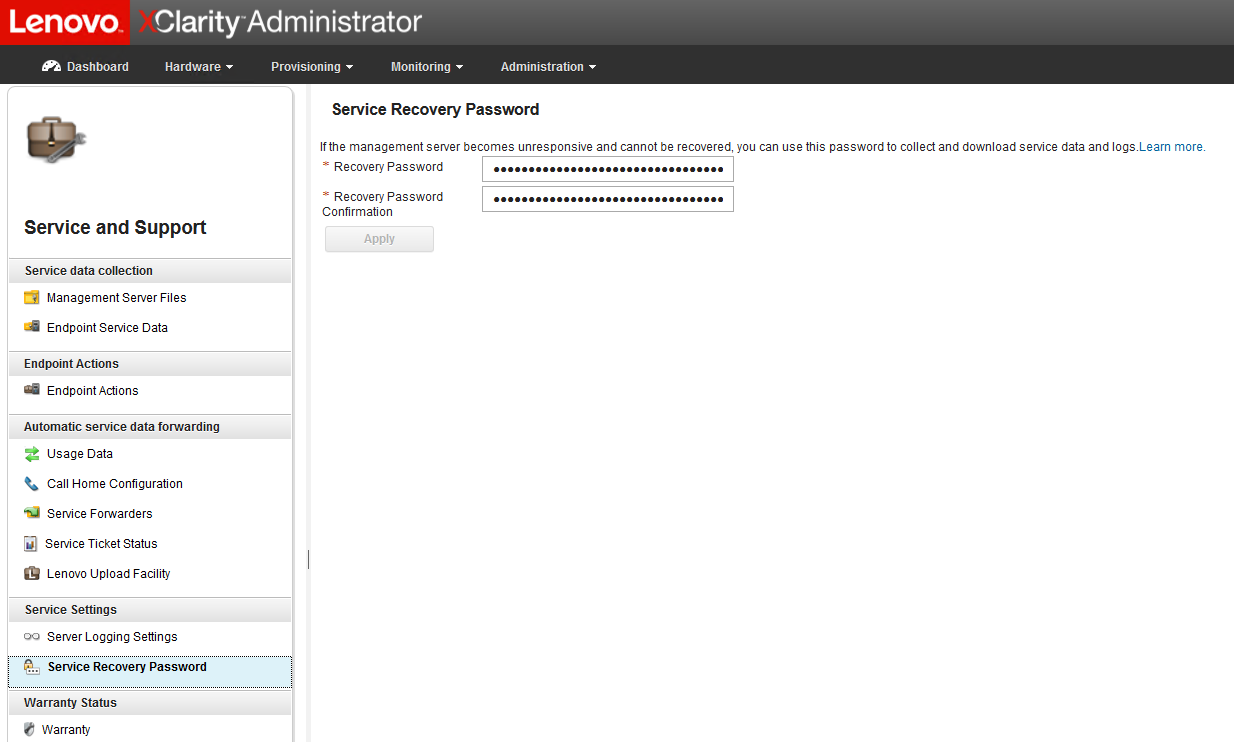Click the Service data collection section header
Screen dimensions: 1234x742
pos(150,271)
